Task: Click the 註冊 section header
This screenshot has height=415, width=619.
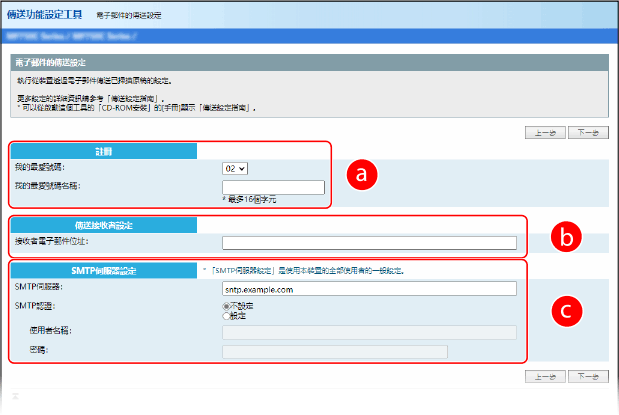Action: [x=103, y=152]
